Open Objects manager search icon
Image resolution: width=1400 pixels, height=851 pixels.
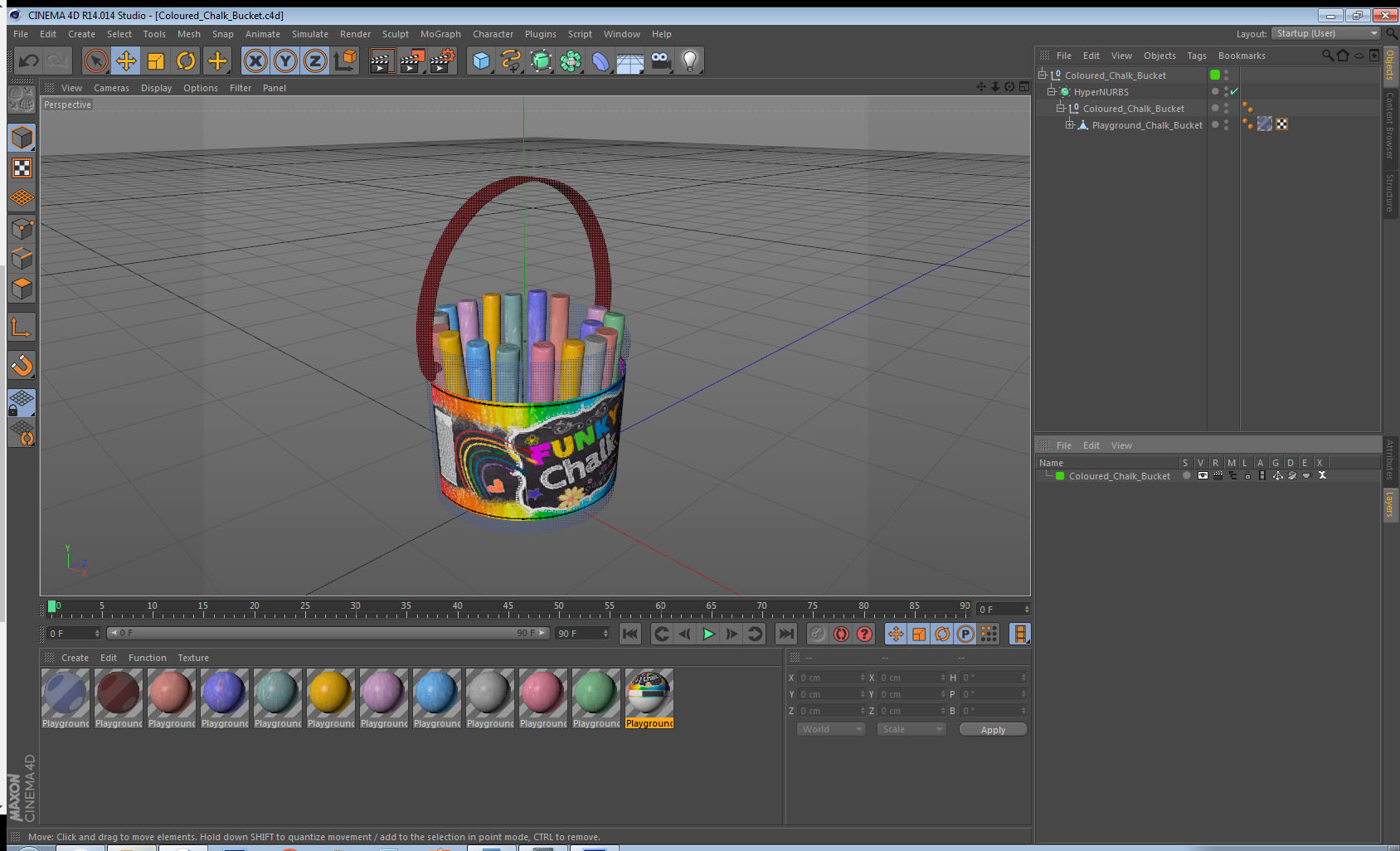(x=1327, y=56)
